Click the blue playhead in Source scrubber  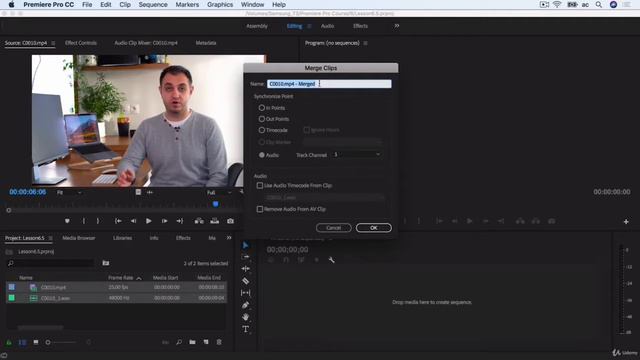coord(216,204)
